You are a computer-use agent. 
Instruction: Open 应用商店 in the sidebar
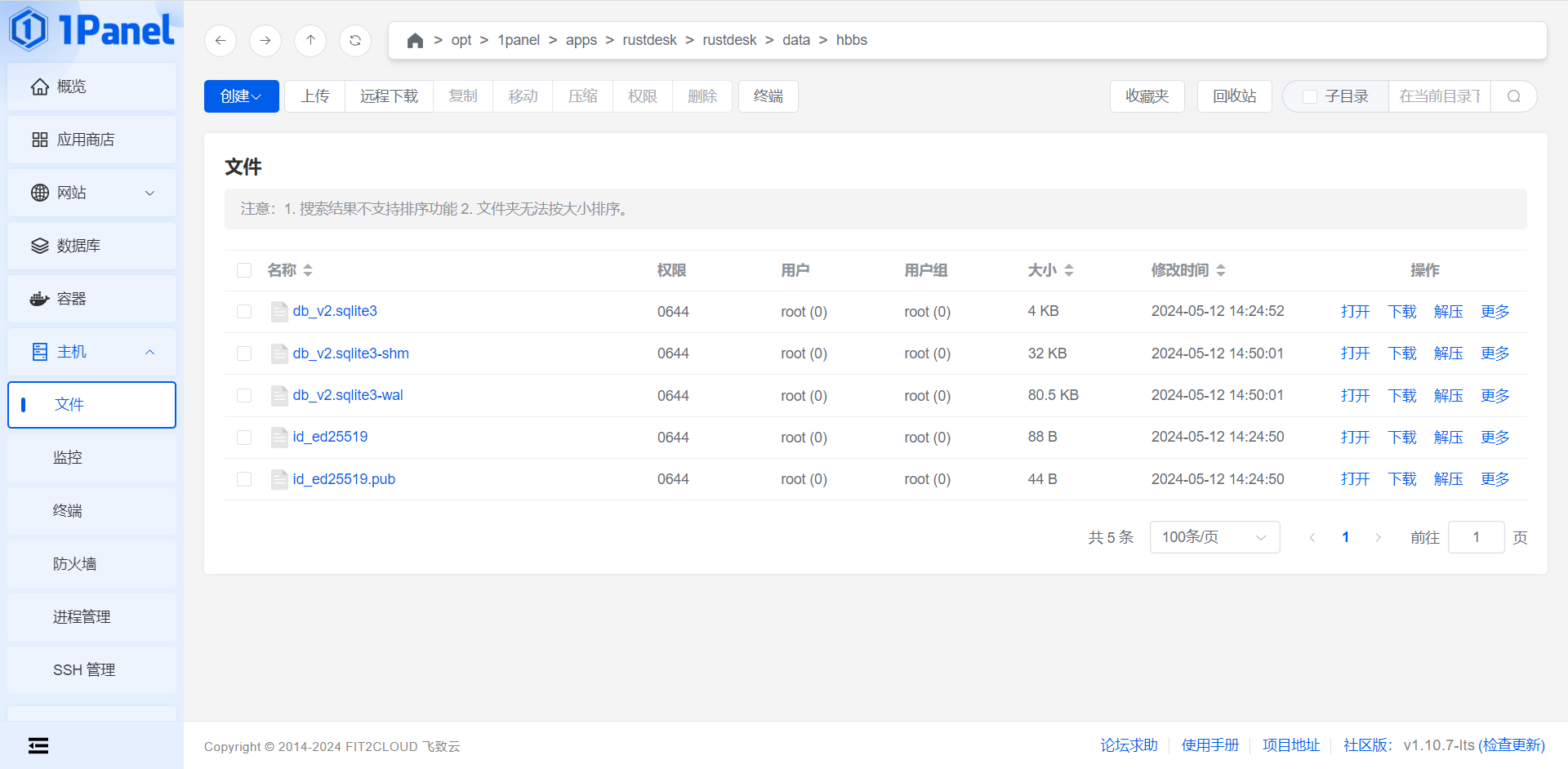point(91,140)
